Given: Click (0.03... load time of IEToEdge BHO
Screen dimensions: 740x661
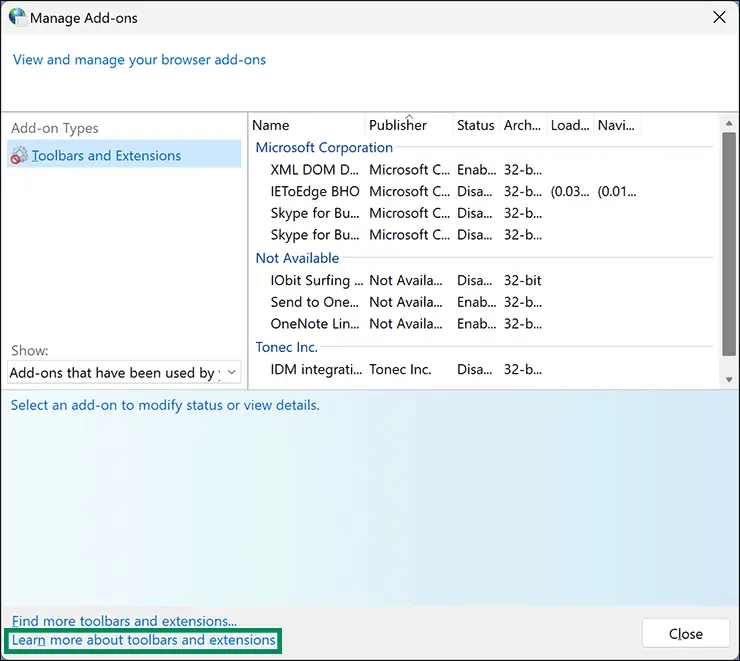Looking at the screenshot, I should click(570, 191).
